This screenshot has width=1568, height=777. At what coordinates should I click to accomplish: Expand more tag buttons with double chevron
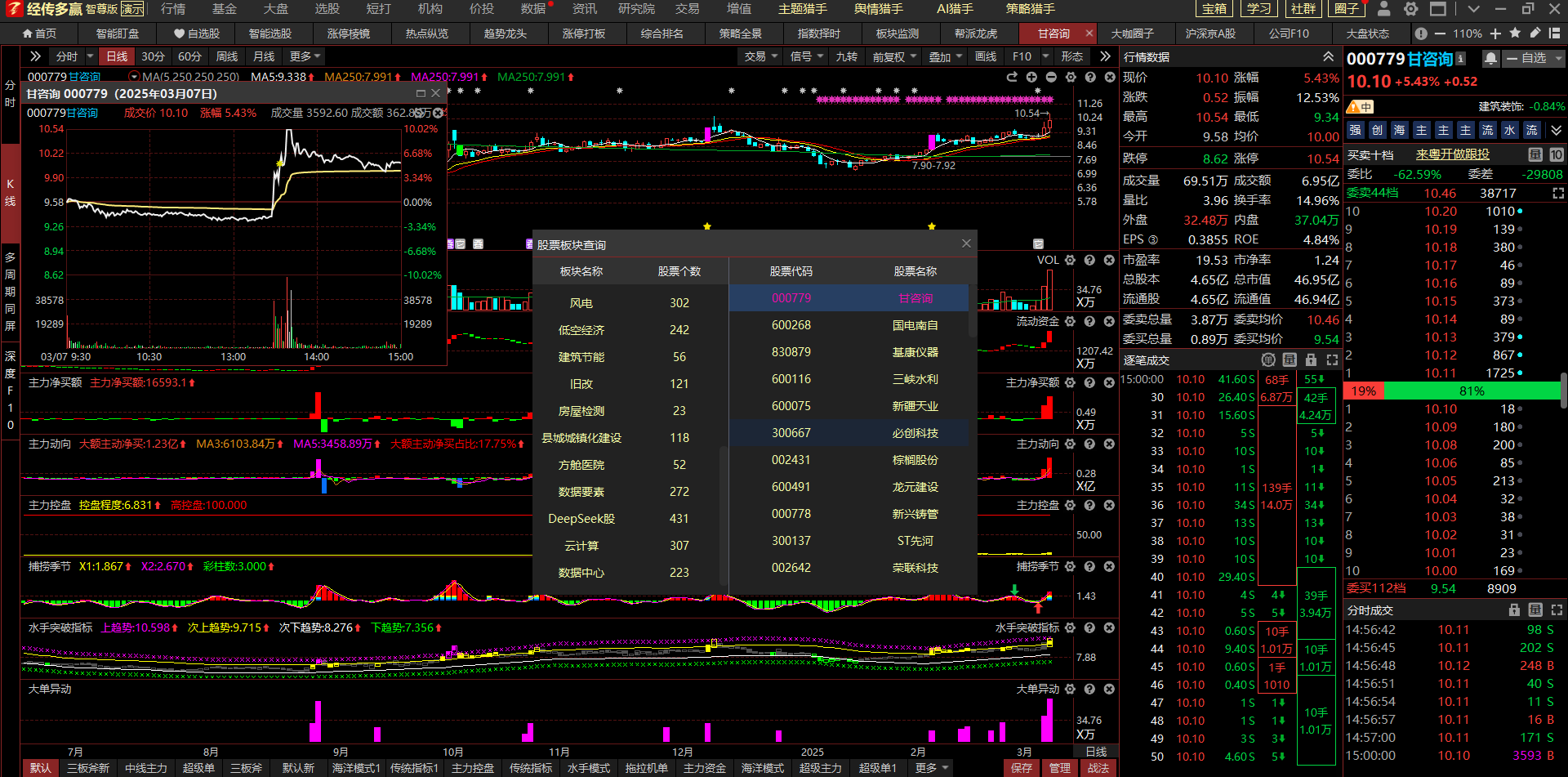coord(1556,130)
